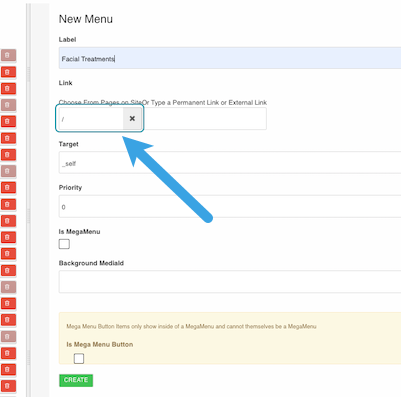Viewport: 401px width, 397px height.
Task: Click the Create button
Action: point(76,380)
